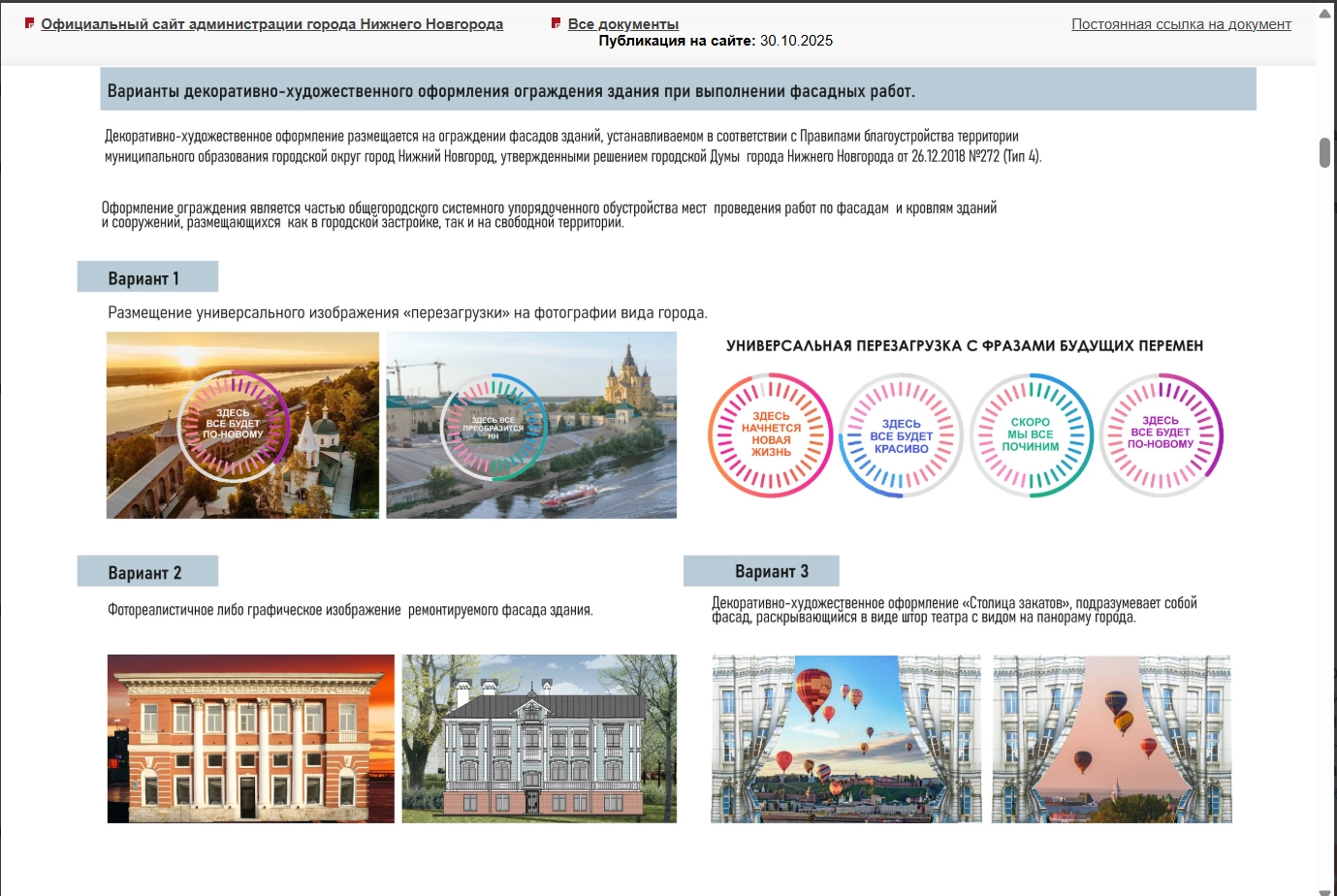Click the 'Здесь начнется новая жизнь' circle badge
Viewport: 1337px width, 896px height.
(771, 434)
